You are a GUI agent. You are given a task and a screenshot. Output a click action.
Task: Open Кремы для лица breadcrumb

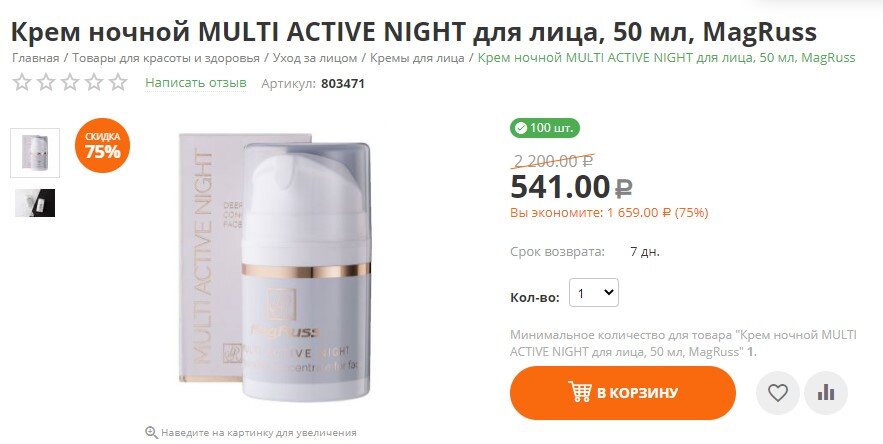coord(417,58)
